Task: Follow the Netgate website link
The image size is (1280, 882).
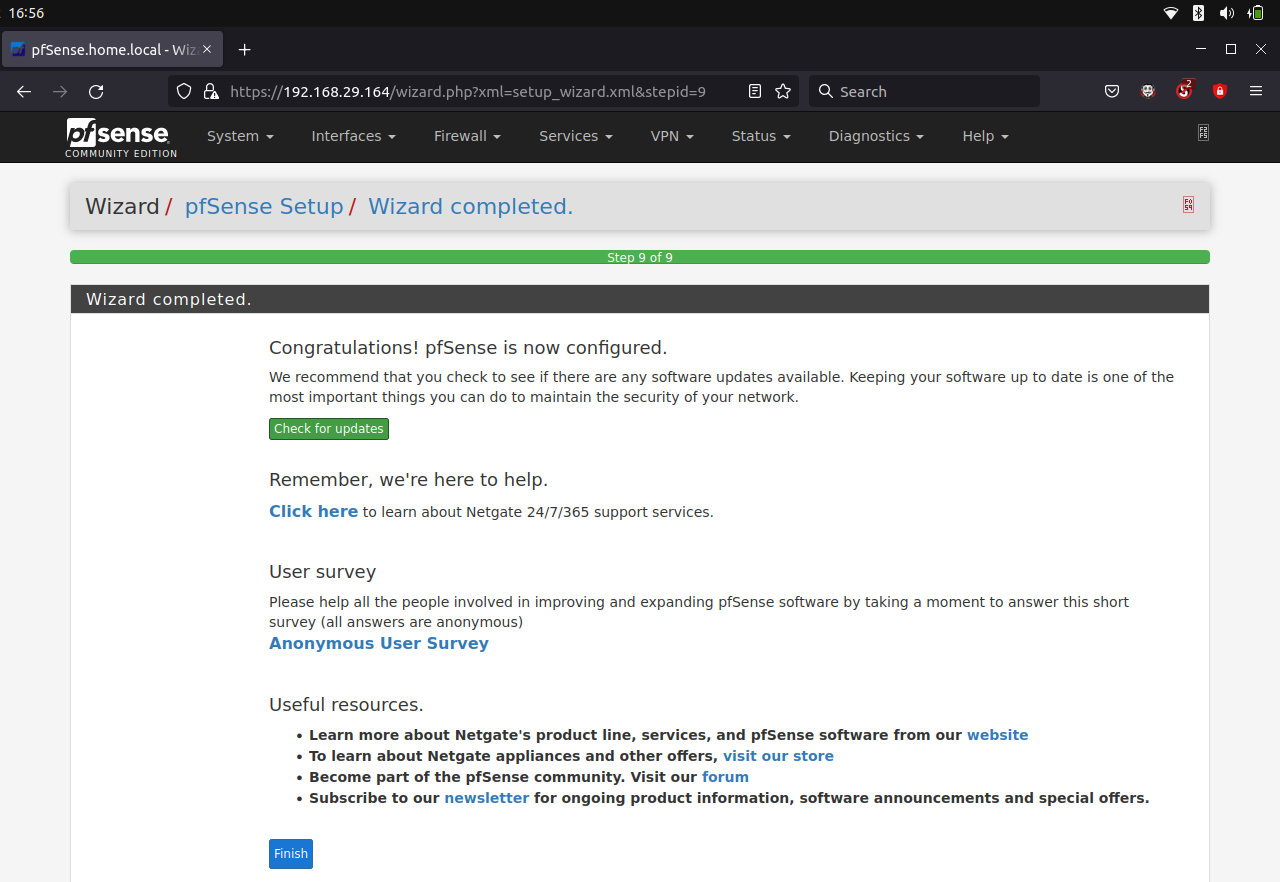Action: click(997, 735)
